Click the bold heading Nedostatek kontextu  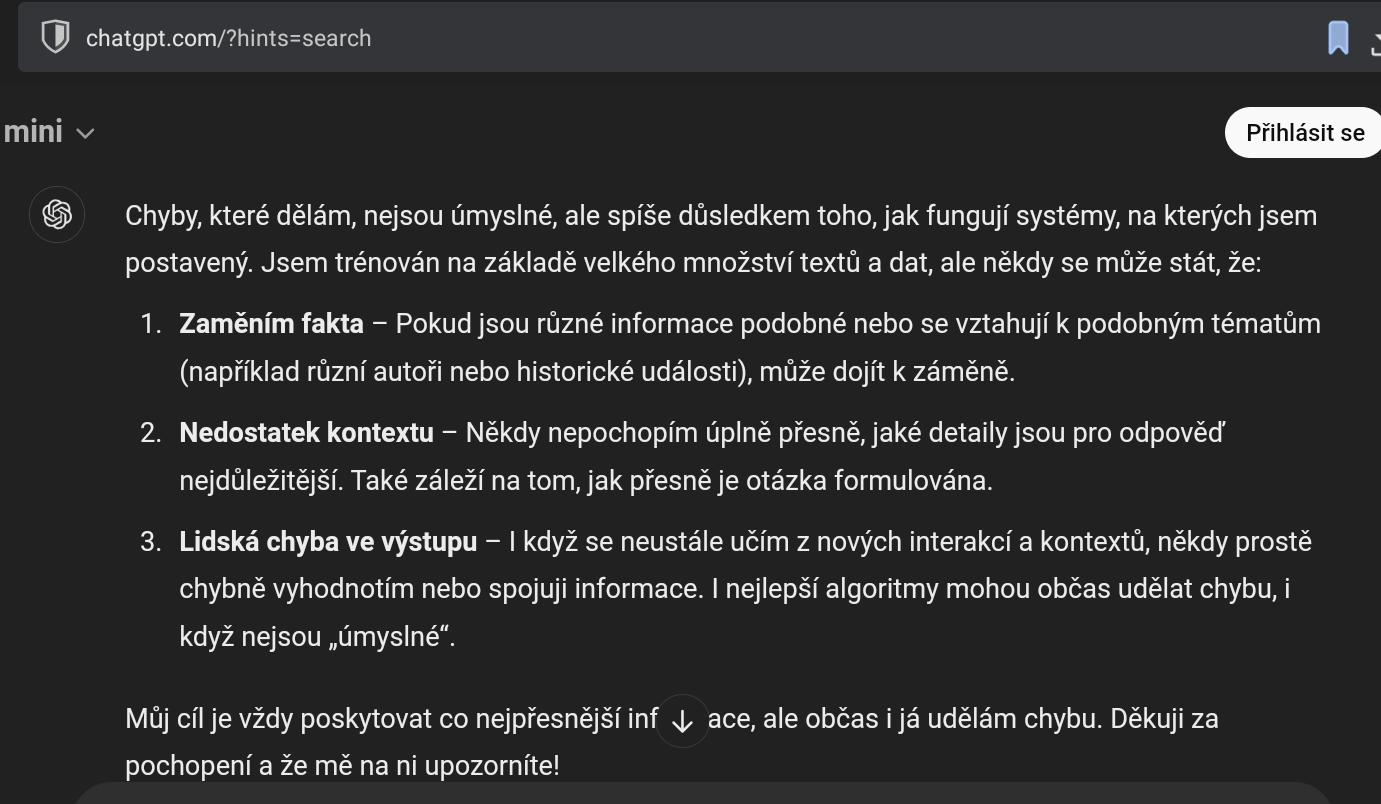pos(306,433)
